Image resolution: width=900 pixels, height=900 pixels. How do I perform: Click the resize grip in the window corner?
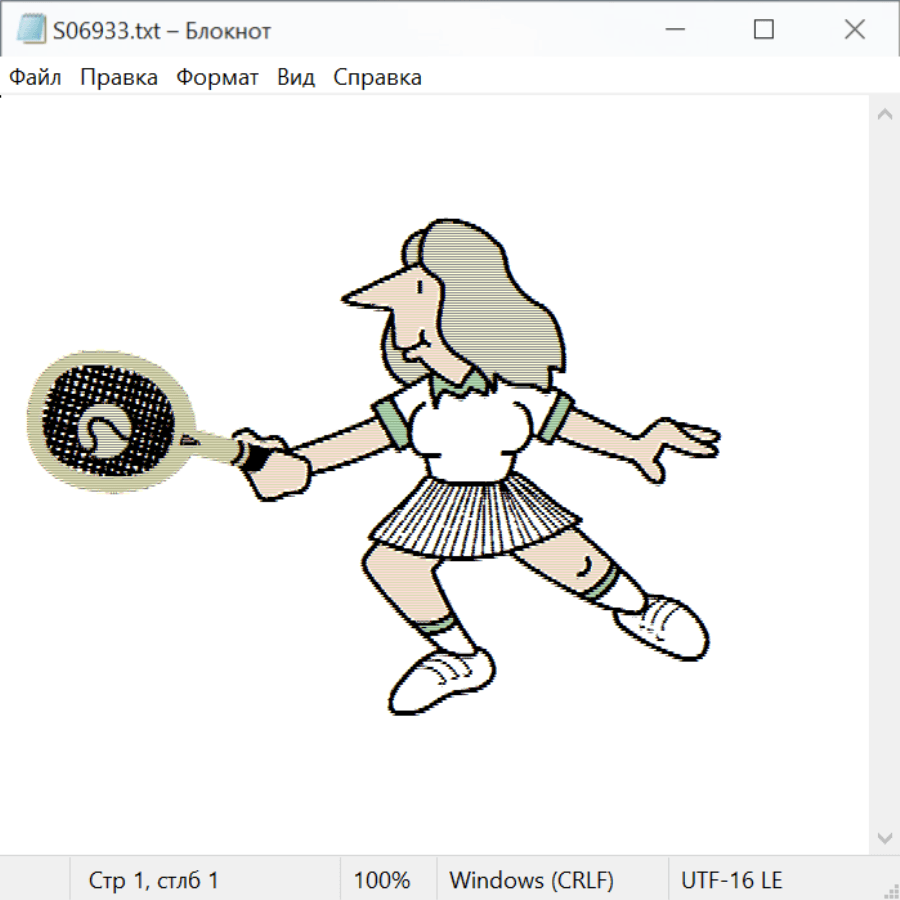click(891, 891)
